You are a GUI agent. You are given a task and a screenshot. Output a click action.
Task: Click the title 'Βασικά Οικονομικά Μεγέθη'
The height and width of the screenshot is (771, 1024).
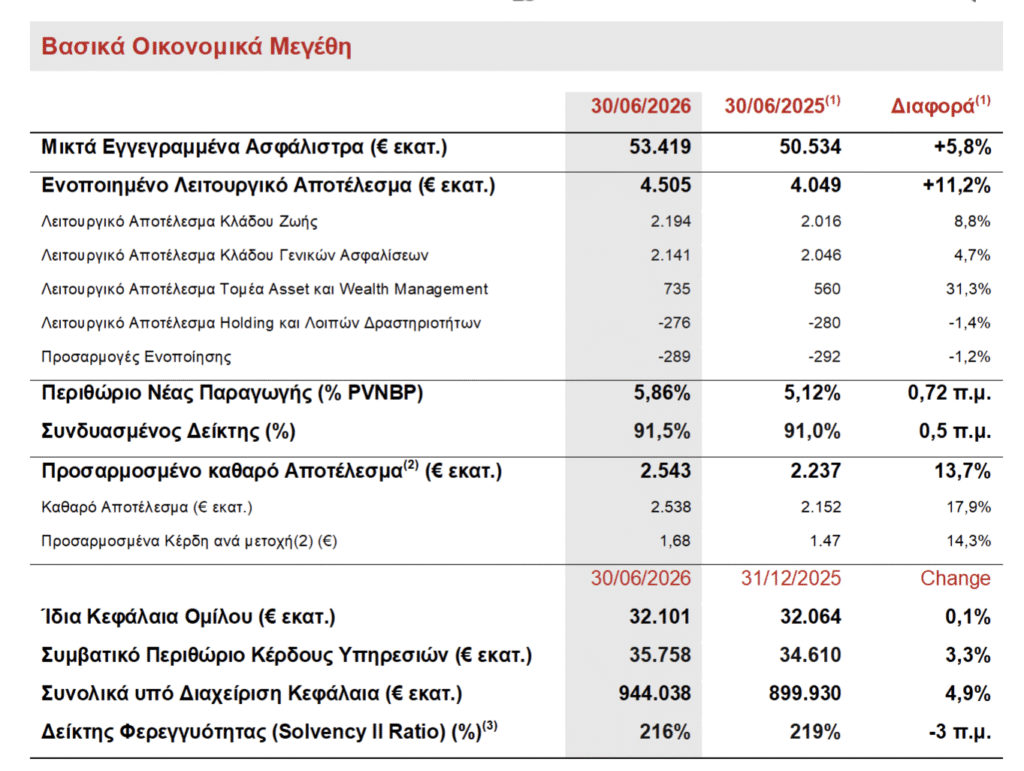(x=196, y=47)
